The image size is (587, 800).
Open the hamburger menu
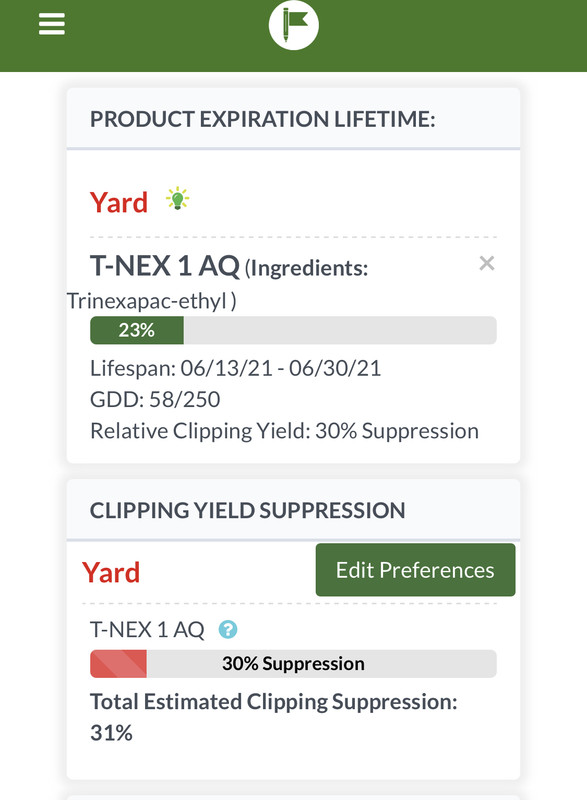52,24
